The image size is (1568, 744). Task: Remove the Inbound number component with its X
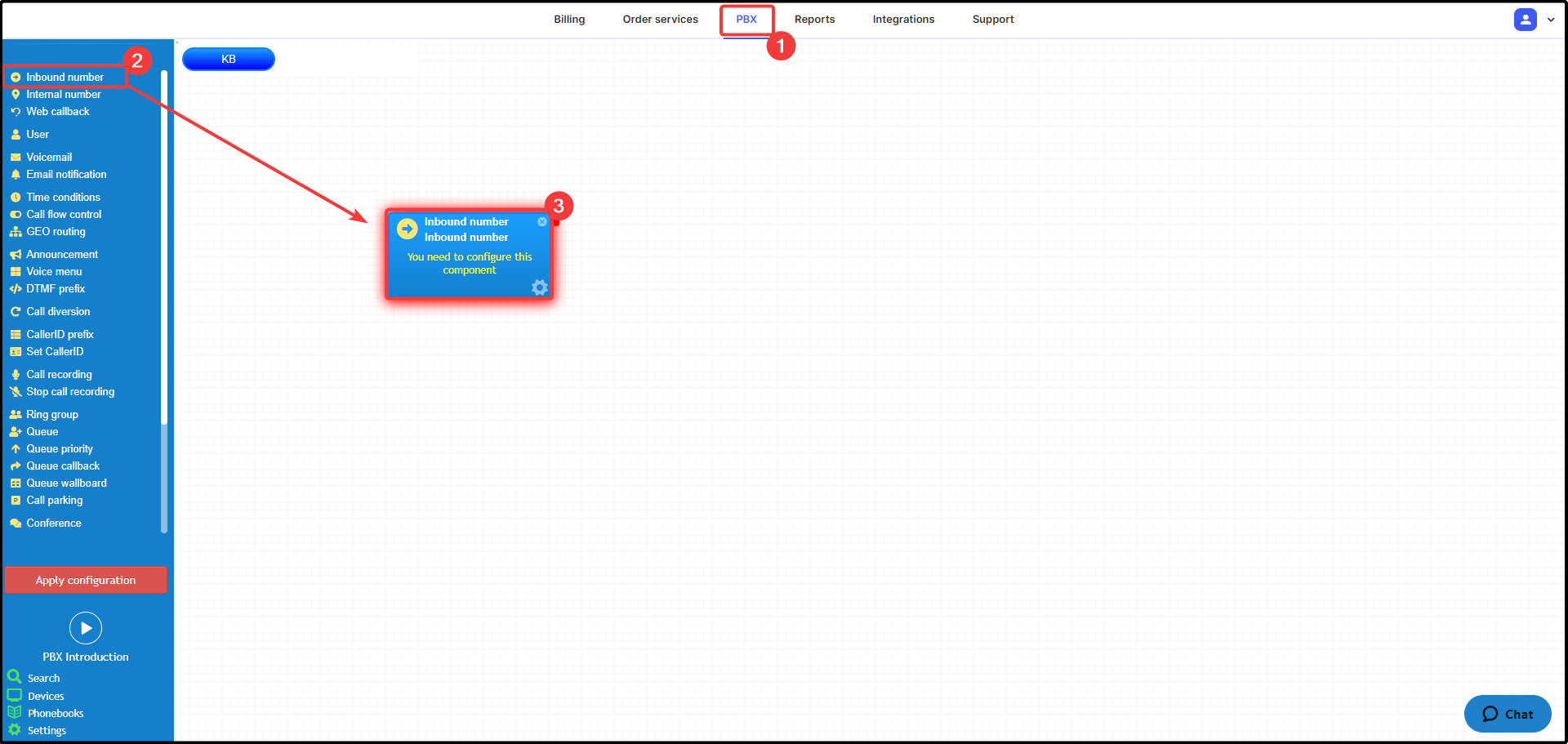(541, 222)
